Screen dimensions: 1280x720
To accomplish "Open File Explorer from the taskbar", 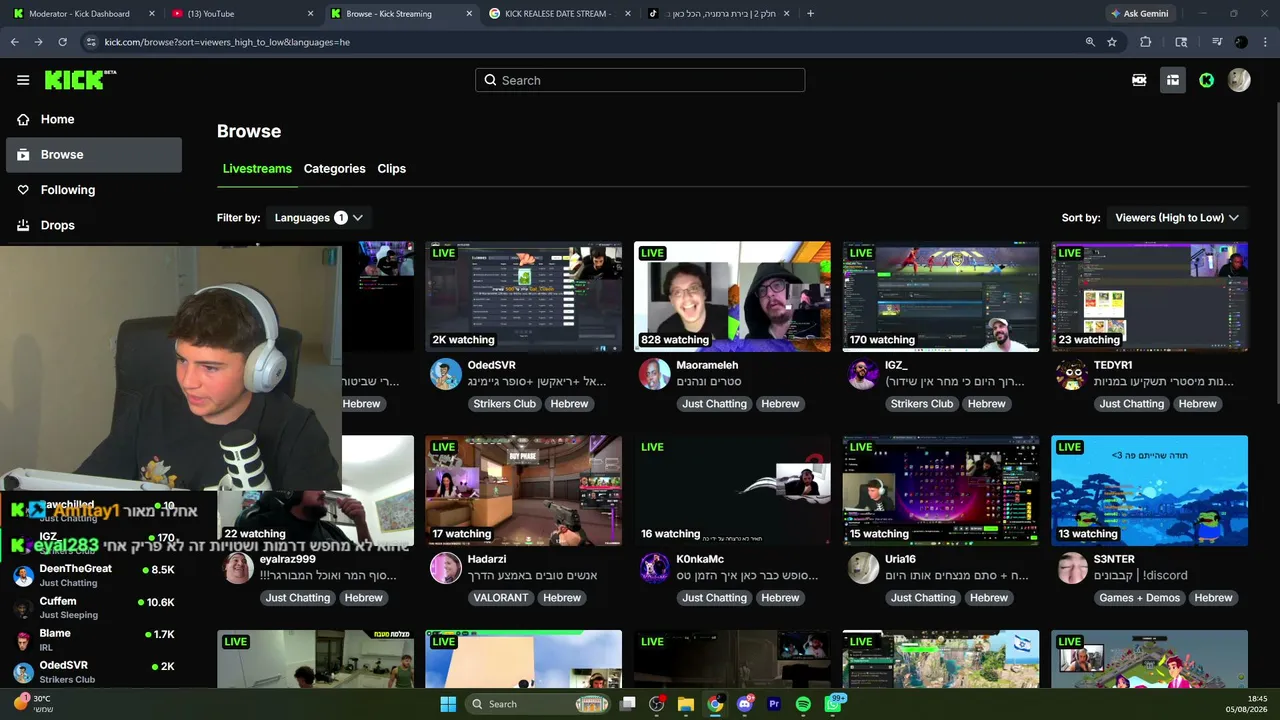I will coord(686,704).
